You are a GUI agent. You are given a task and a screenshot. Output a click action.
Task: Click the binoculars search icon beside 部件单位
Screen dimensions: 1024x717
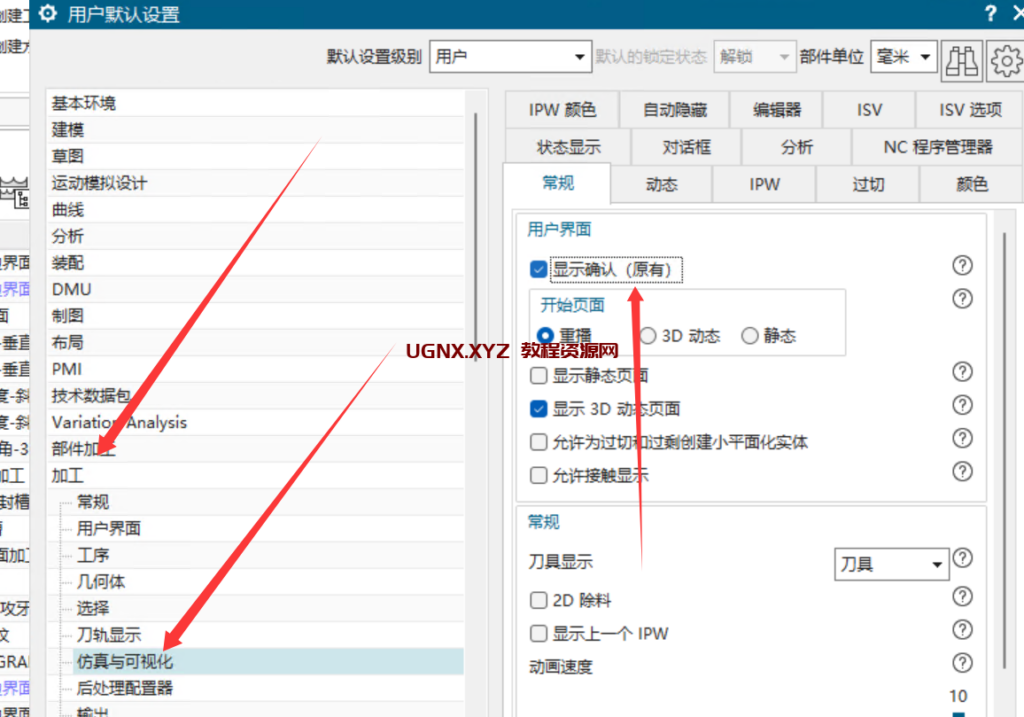[x=961, y=60]
